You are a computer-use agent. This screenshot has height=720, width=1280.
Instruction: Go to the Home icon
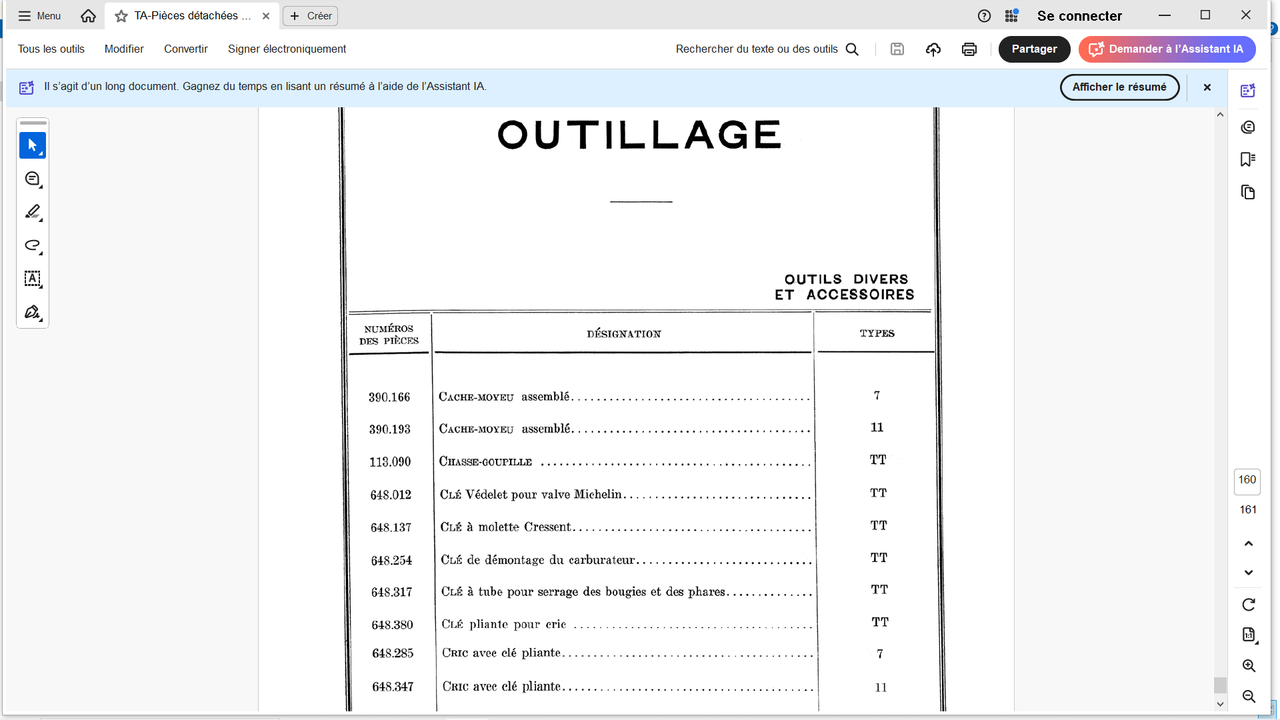pos(88,16)
